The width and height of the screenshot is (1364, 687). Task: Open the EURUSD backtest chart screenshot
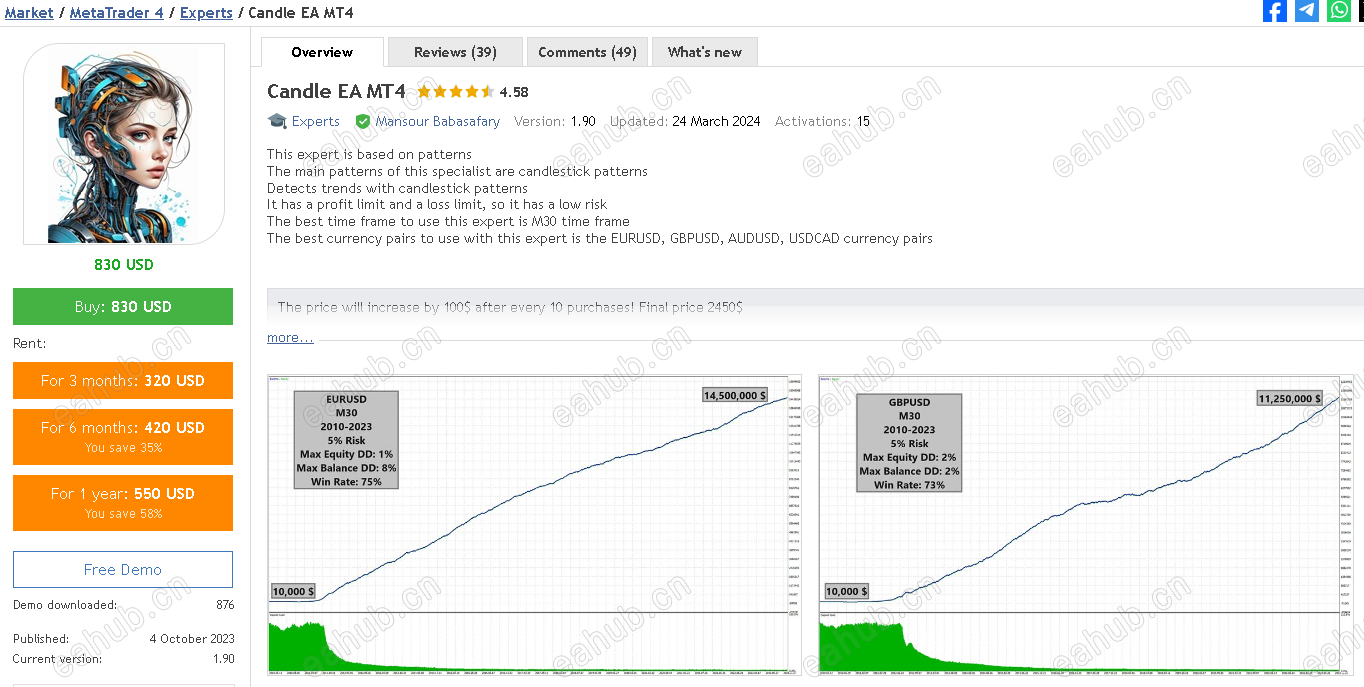point(535,525)
